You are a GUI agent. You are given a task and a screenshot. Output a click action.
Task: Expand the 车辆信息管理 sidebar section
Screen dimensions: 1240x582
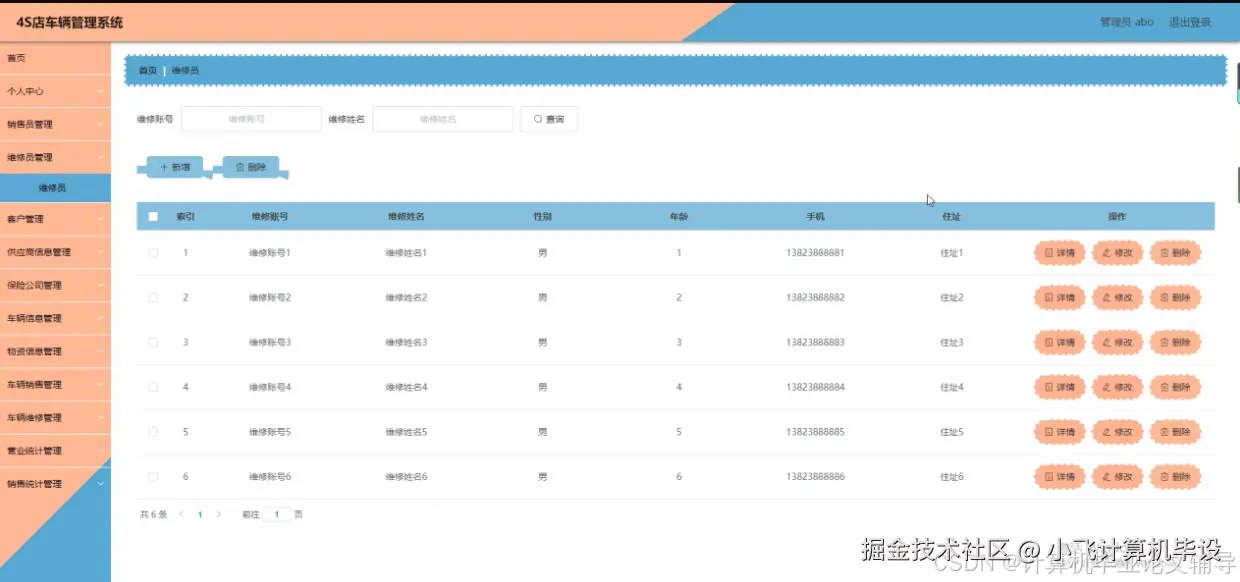[55, 317]
